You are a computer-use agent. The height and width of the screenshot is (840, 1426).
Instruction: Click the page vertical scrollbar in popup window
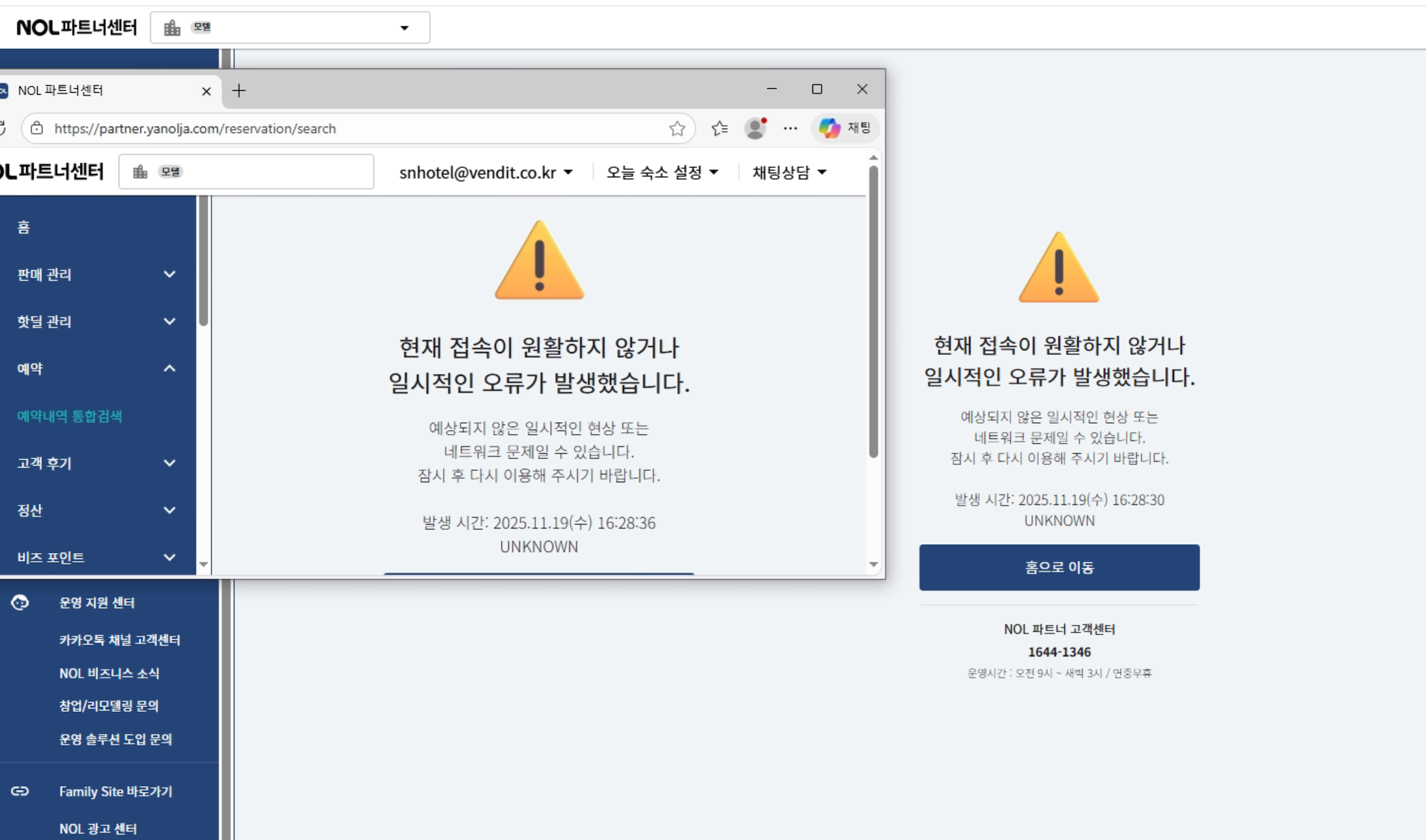coord(873,312)
